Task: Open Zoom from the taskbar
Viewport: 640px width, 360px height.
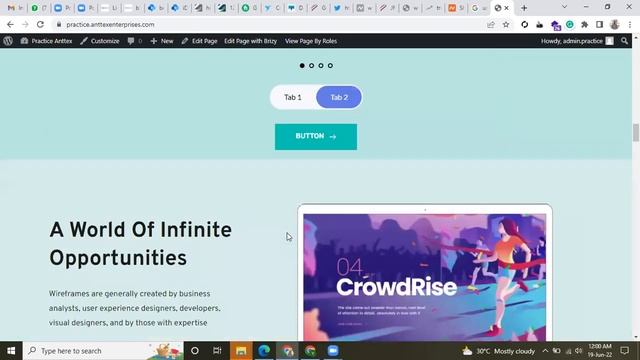Action: tap(333, 351)
